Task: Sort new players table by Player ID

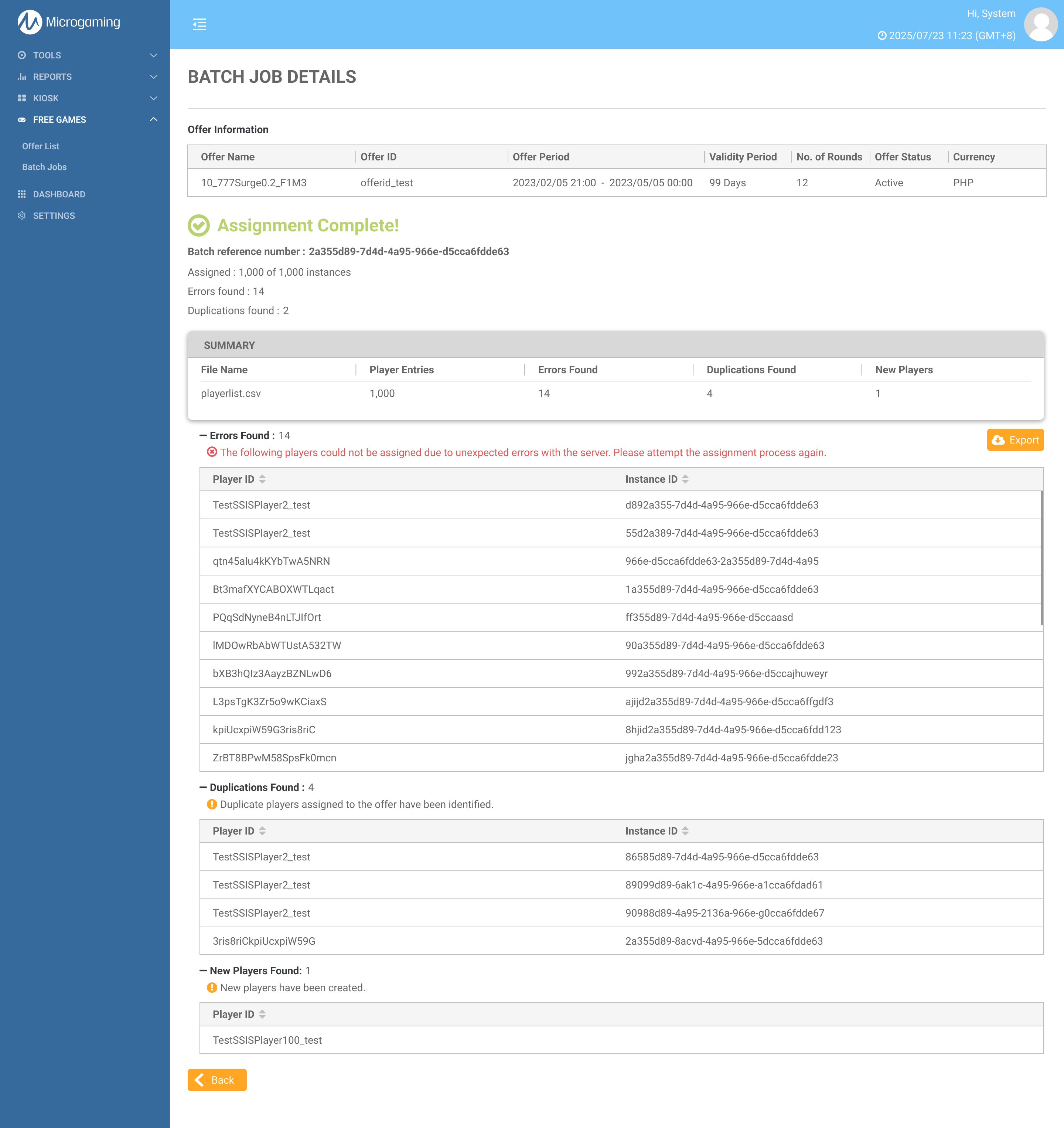Action: (262, 1014)
